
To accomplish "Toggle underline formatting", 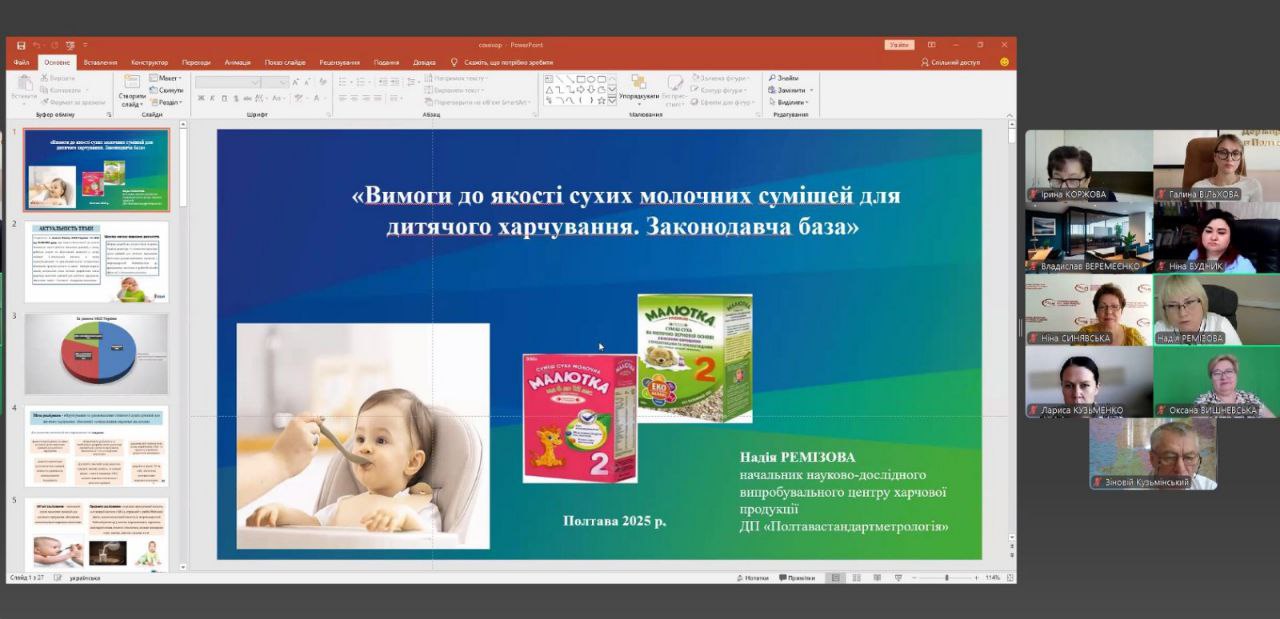I will click(x=225, y=98).
